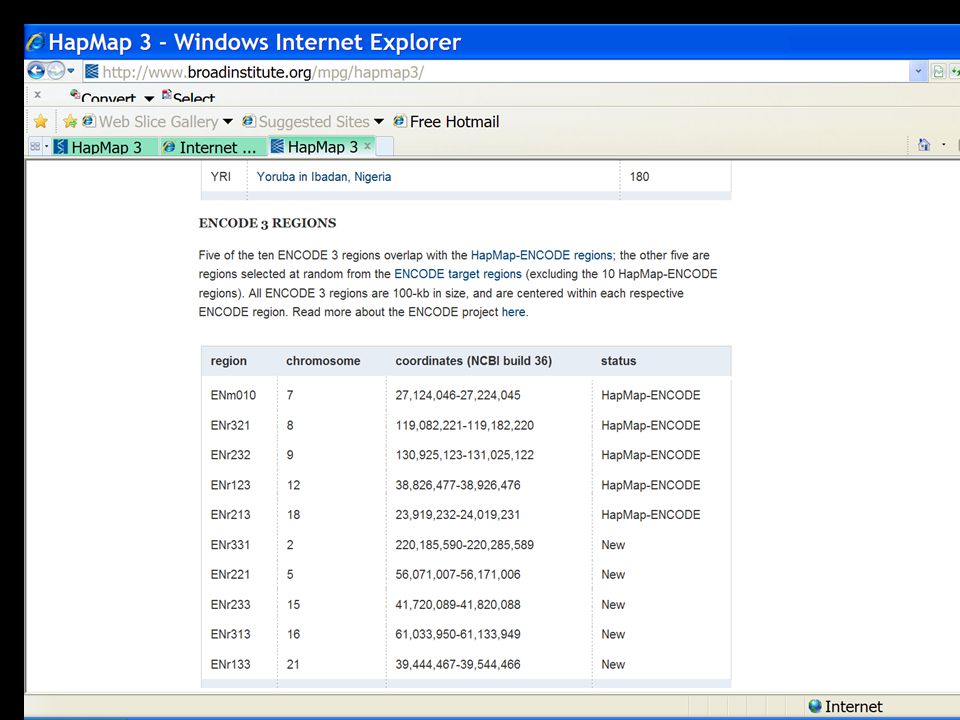Open the Home button dropdown arrow
The width and height of the screenshot is (960, 720).
pyautogui.click(x=943, y=144)
